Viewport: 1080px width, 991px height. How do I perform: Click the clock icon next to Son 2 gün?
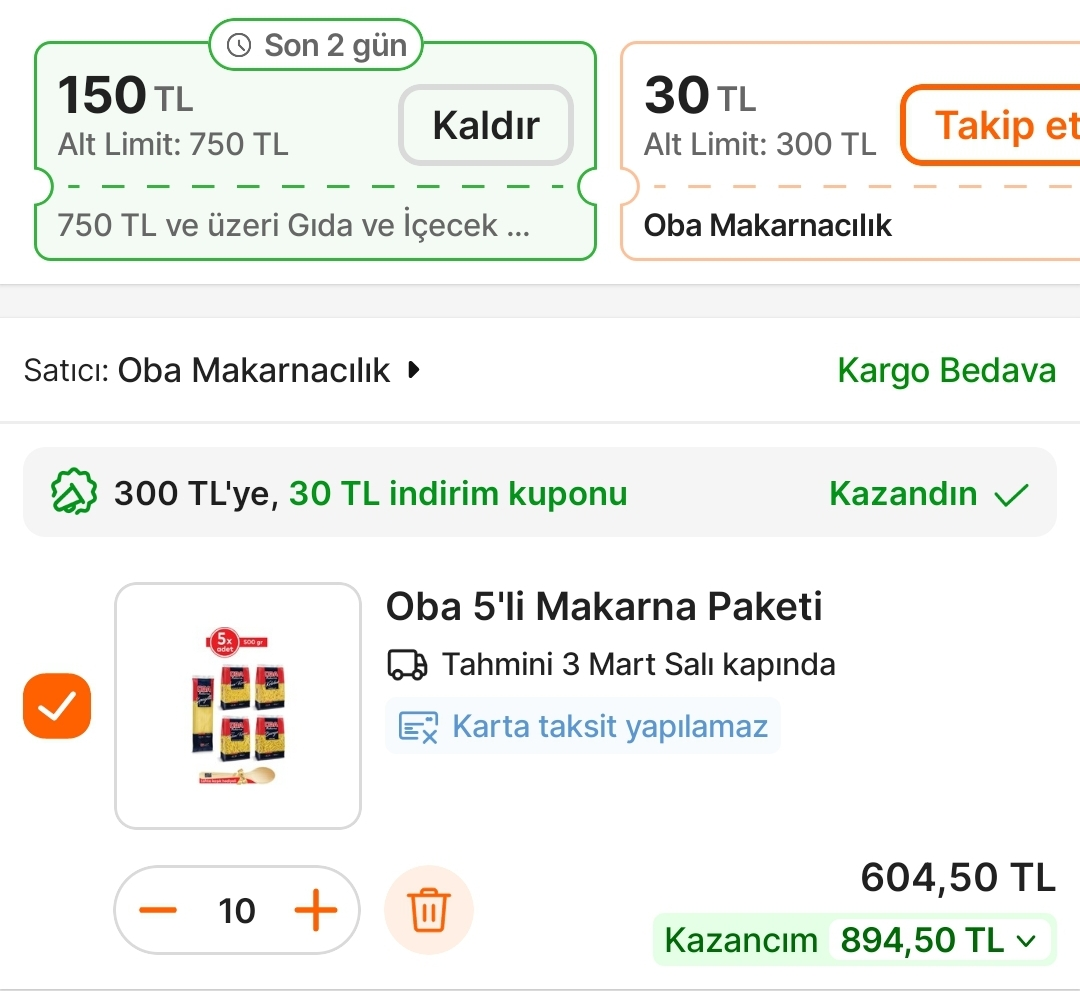click(x=237, y=44)
